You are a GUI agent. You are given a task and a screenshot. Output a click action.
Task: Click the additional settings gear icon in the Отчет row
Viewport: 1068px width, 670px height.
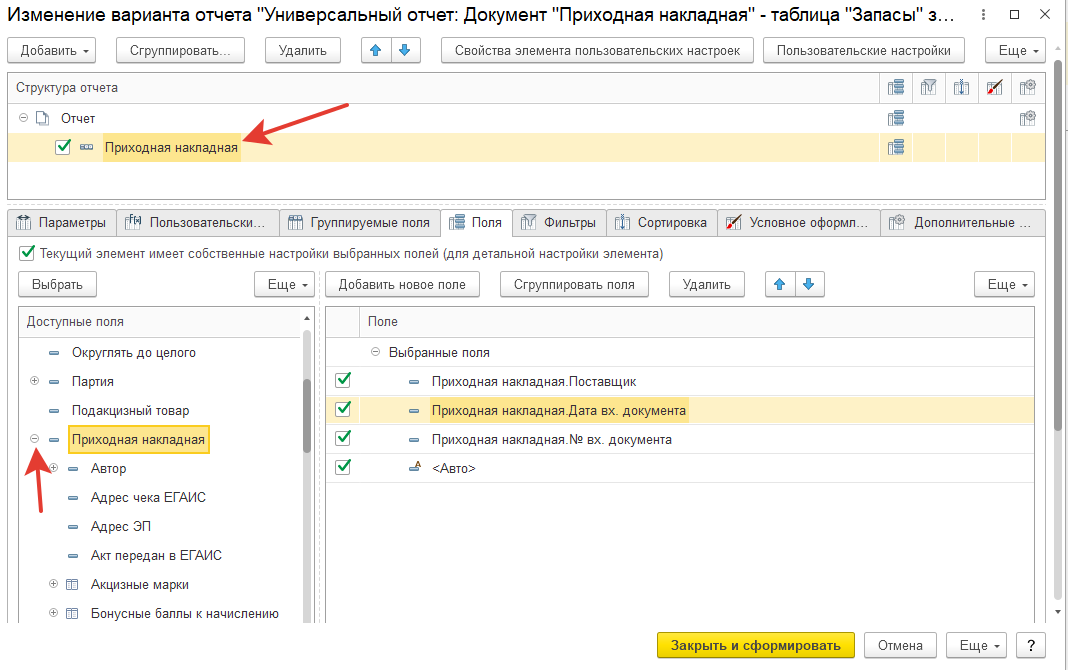pyautogui.click(x=1027, y=118)
